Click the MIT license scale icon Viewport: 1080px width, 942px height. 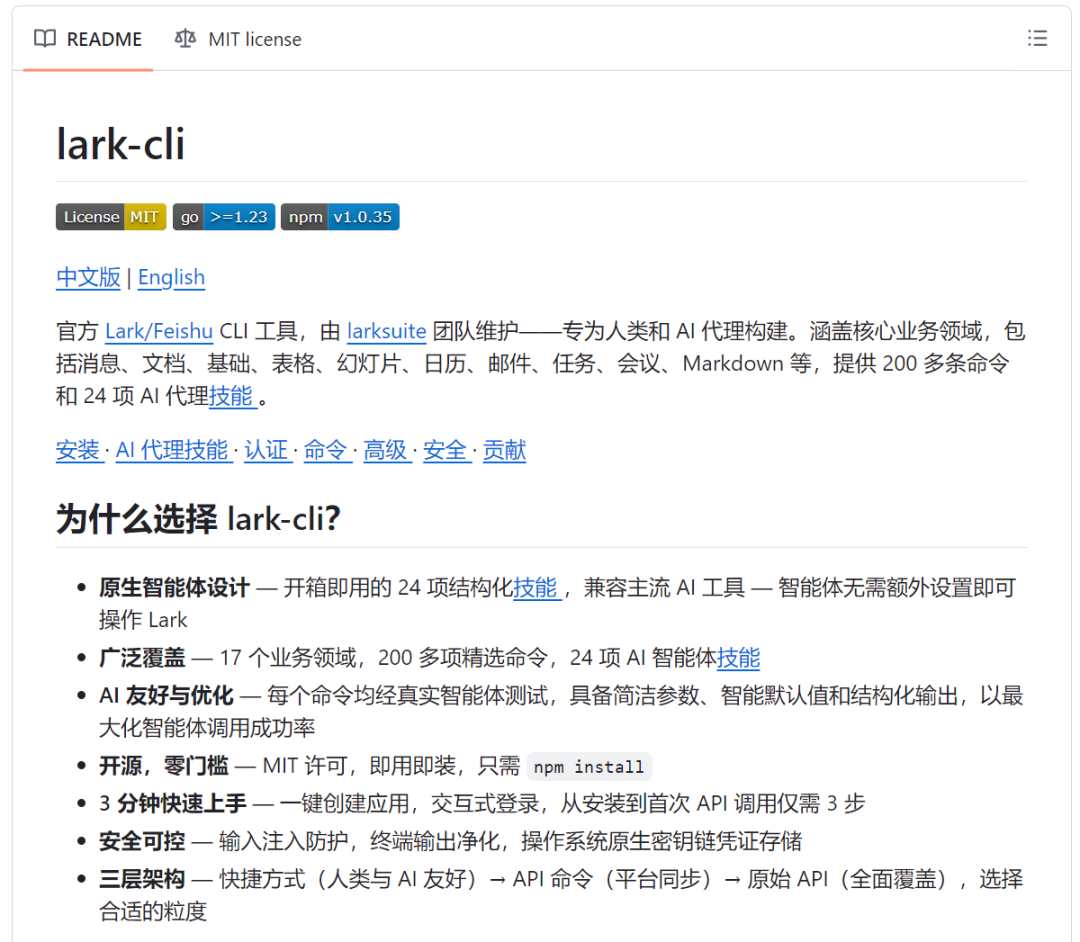(185, 39)
